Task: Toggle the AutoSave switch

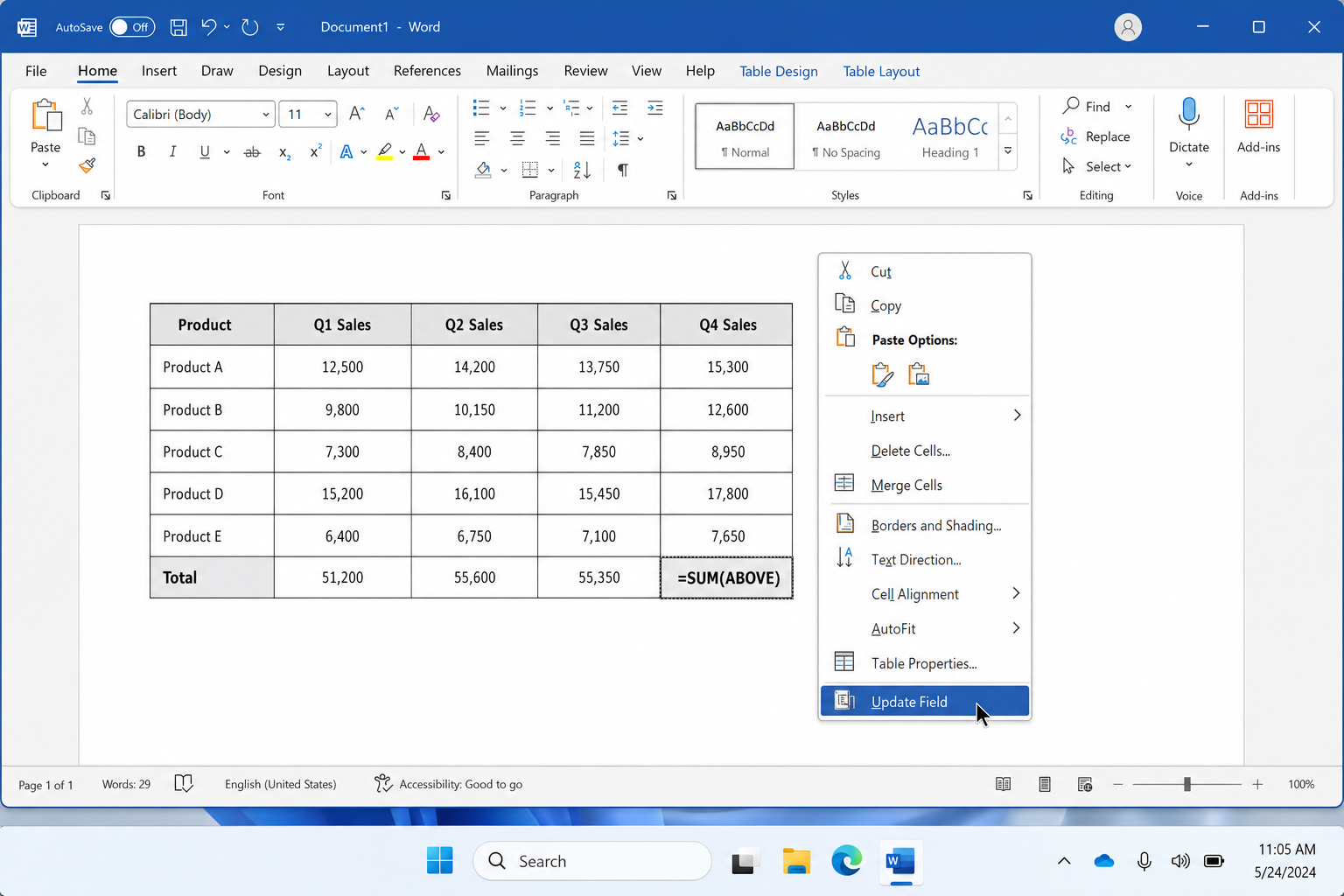Action: pos(132,27)
